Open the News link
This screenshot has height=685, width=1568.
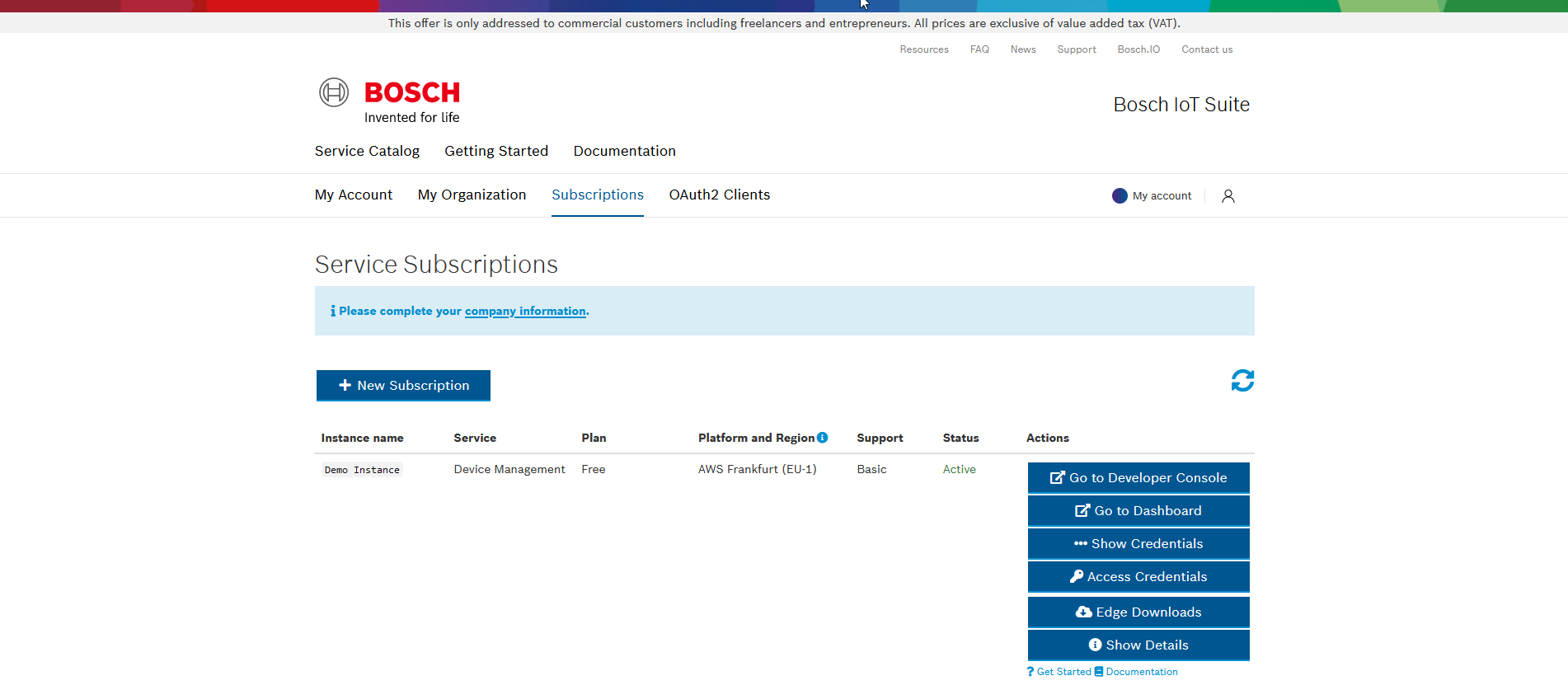pyautogui.click(x=1023, y=49)
